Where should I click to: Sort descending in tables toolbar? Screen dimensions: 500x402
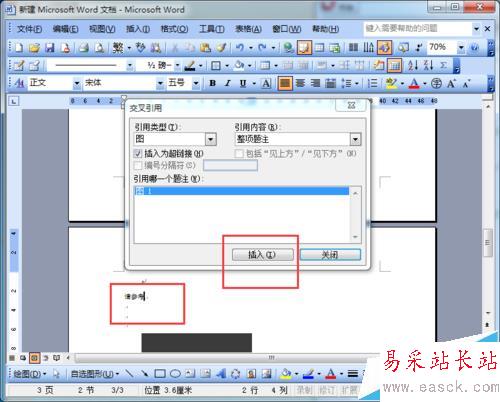(428, 65)
